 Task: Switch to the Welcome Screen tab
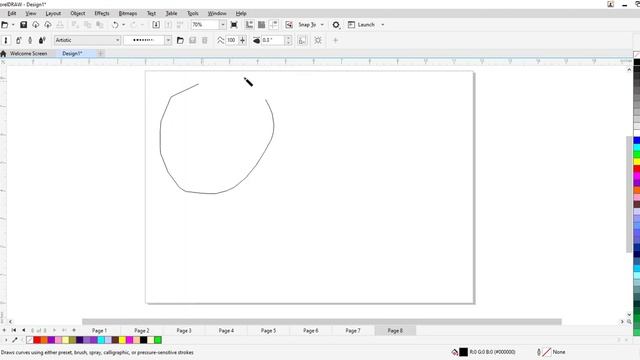29,53
